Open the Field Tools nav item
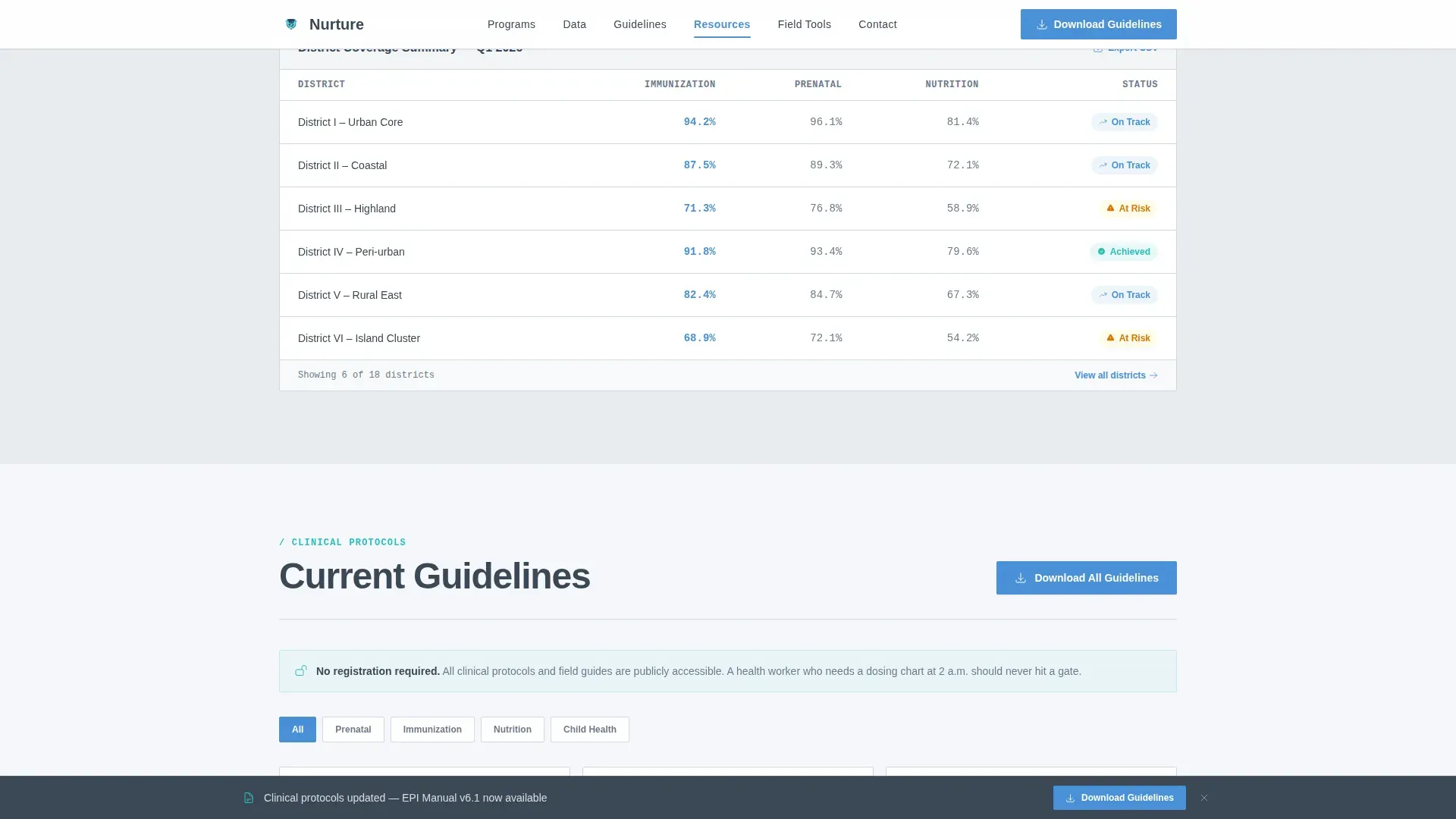The width and height of the screenshot is (1456, 819). 805,24
